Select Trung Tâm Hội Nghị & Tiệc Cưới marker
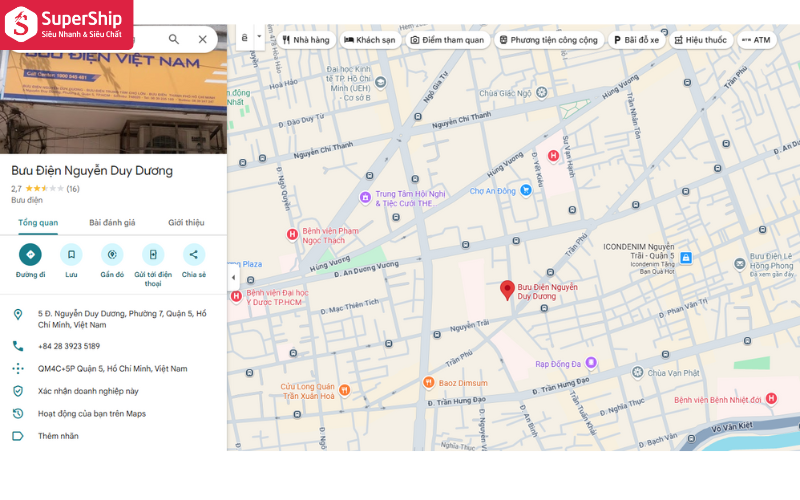800x500 pixels. [365, 197]
